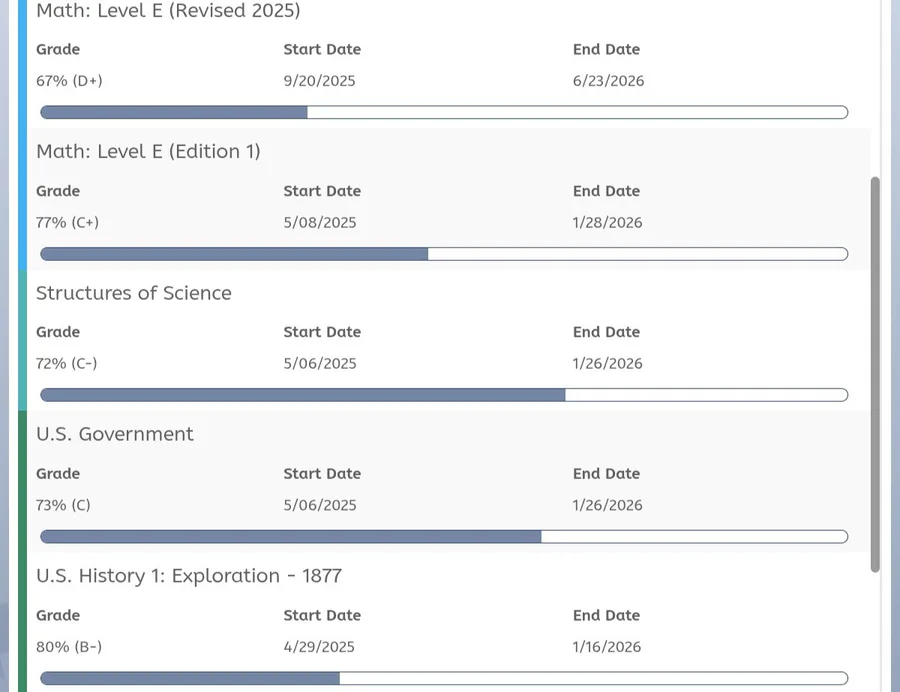Select the 72% (C-) grade text
Image resolution: width=900 pixels, height=692 pixels.
click(x=67, y=364)
